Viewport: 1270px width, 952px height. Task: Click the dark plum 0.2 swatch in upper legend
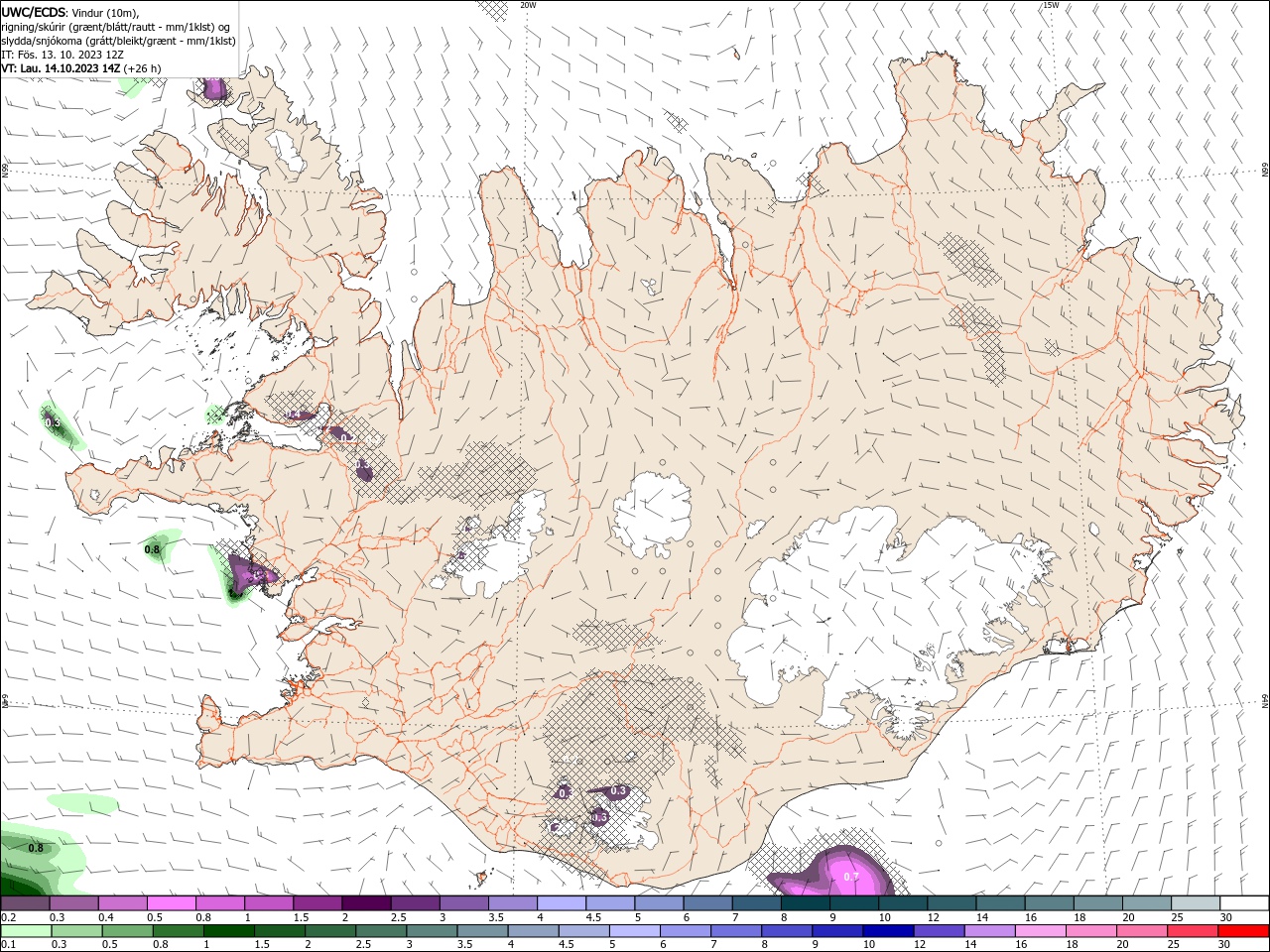(25, 903)
